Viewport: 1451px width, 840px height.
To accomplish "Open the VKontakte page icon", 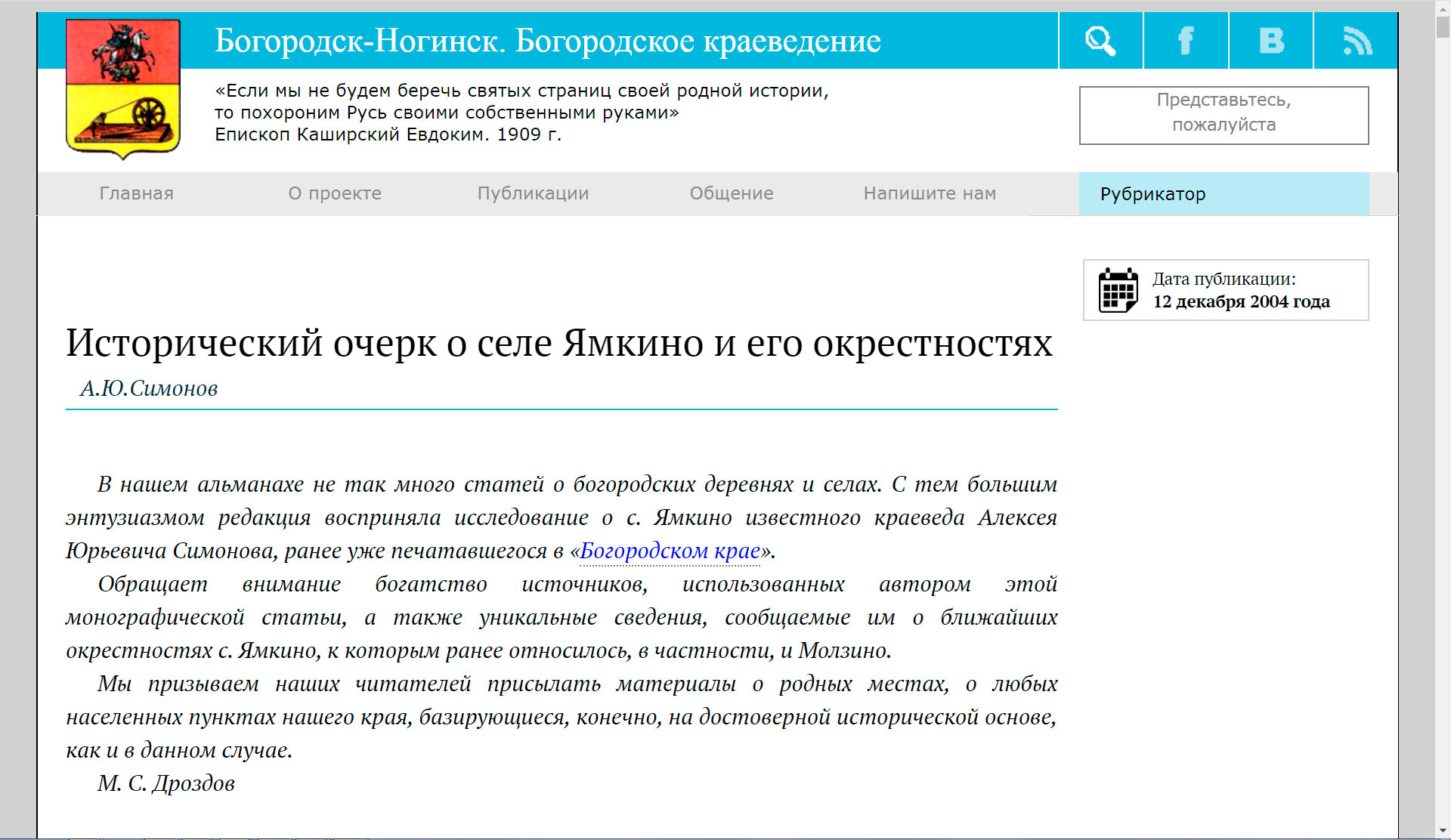I will tap(1271, 41).
